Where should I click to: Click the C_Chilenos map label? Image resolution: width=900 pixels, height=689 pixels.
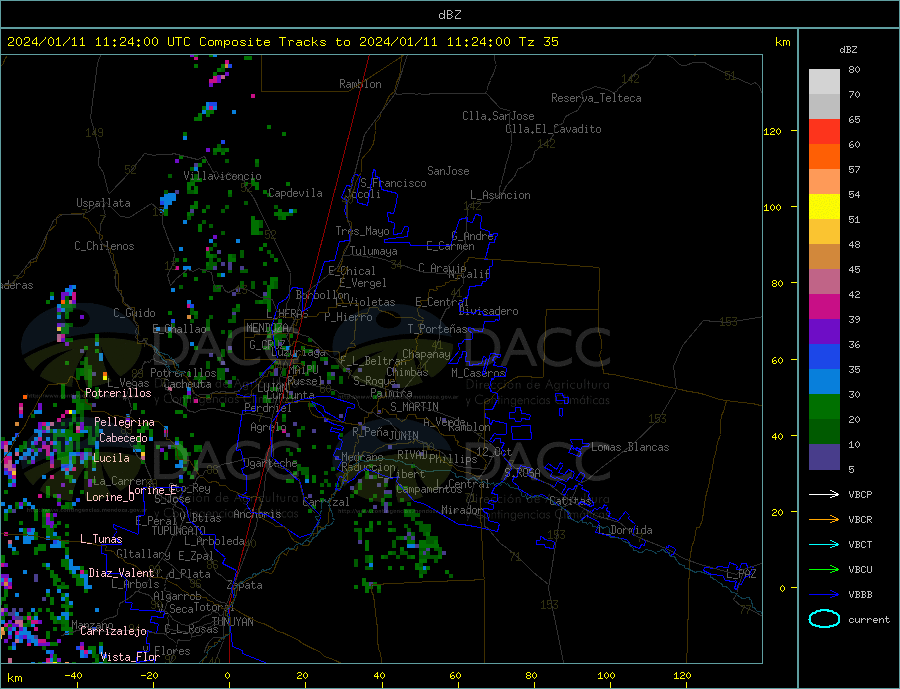point(104,246)
